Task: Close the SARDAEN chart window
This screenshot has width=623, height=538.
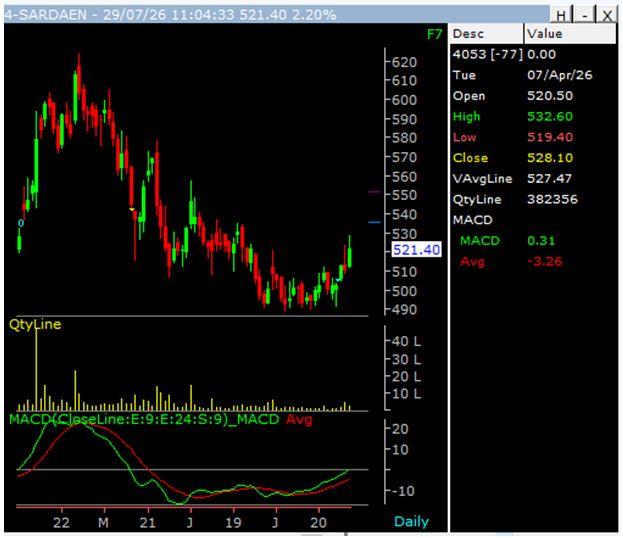Action: [x=607, y=15]
